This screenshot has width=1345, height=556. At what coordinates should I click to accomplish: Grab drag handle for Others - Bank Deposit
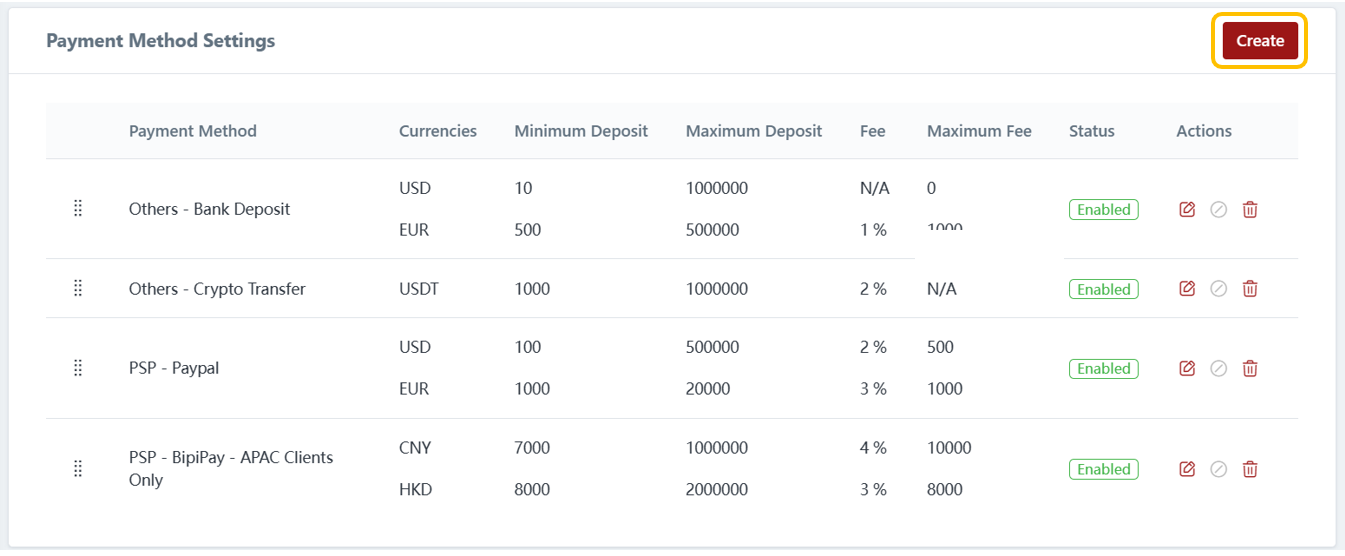(78, 208)
